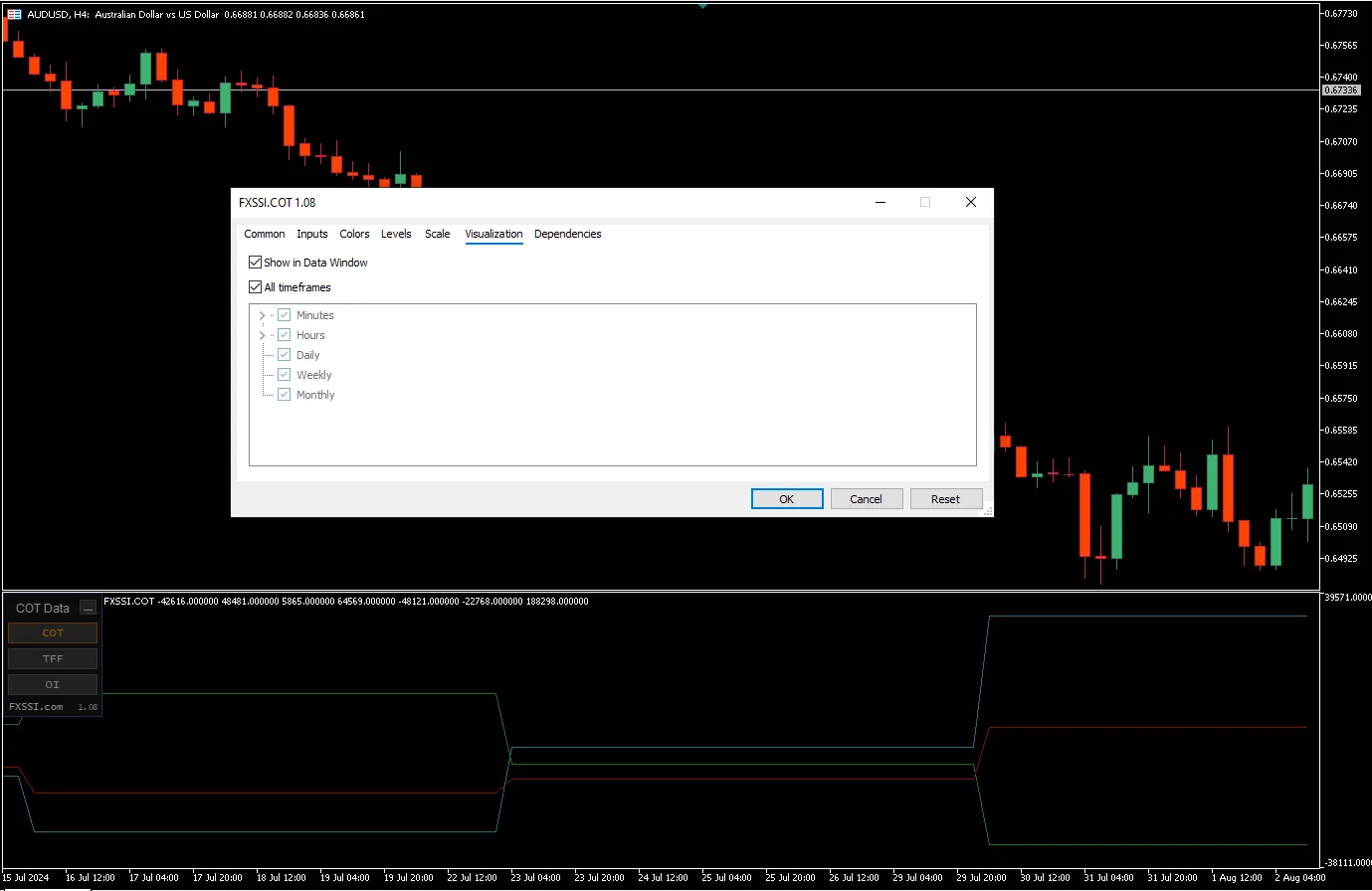
Task: Click the Reset button
Action: [x=945, y=499]
